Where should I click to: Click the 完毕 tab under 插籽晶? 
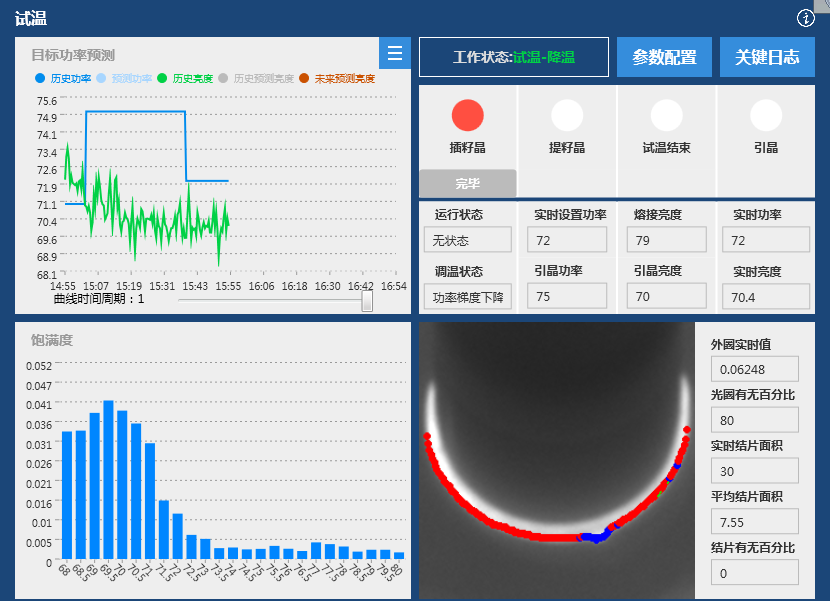point(467,184)
